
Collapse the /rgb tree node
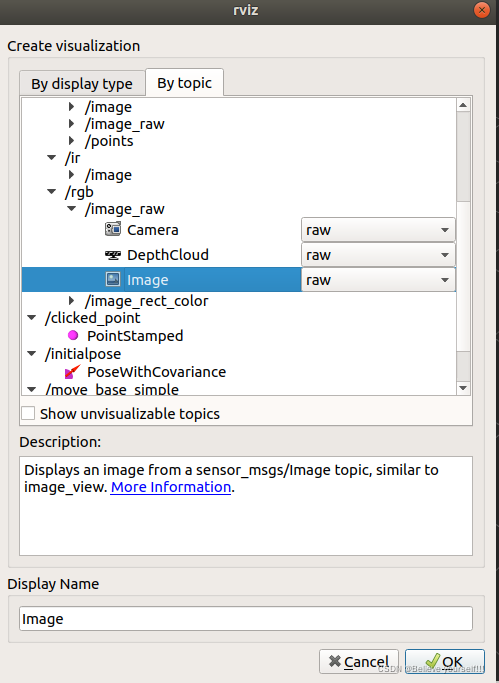[x=51, y=192]
